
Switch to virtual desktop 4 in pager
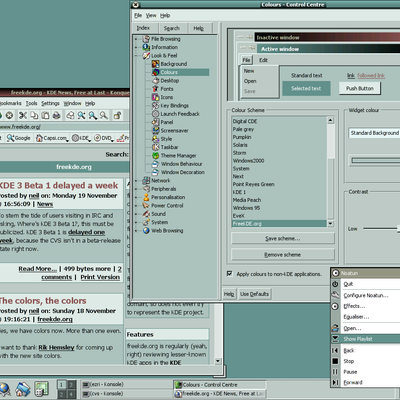coord(71,394)
